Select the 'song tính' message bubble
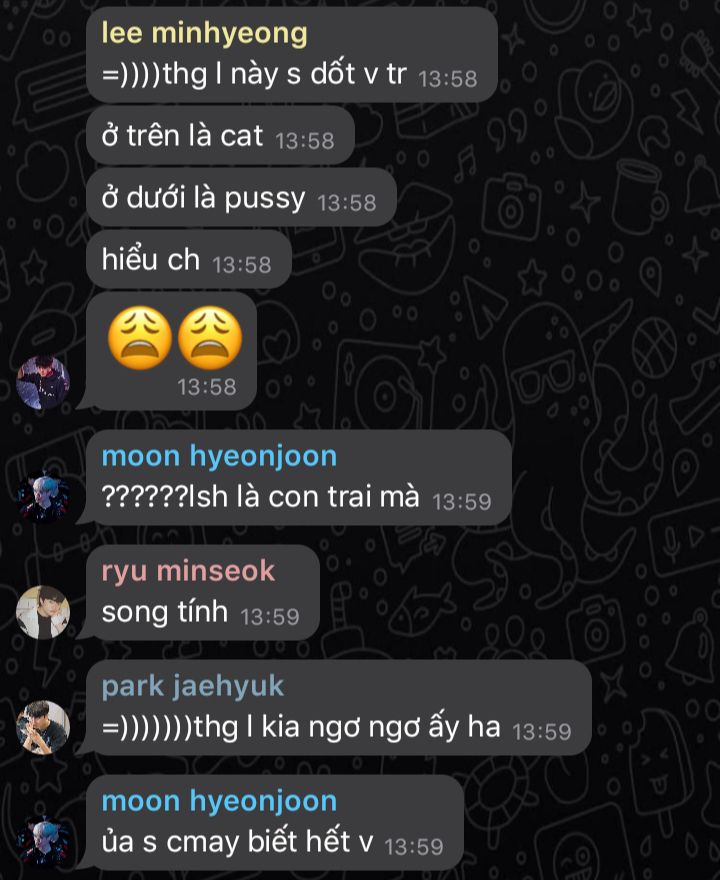 pos(203,593)
